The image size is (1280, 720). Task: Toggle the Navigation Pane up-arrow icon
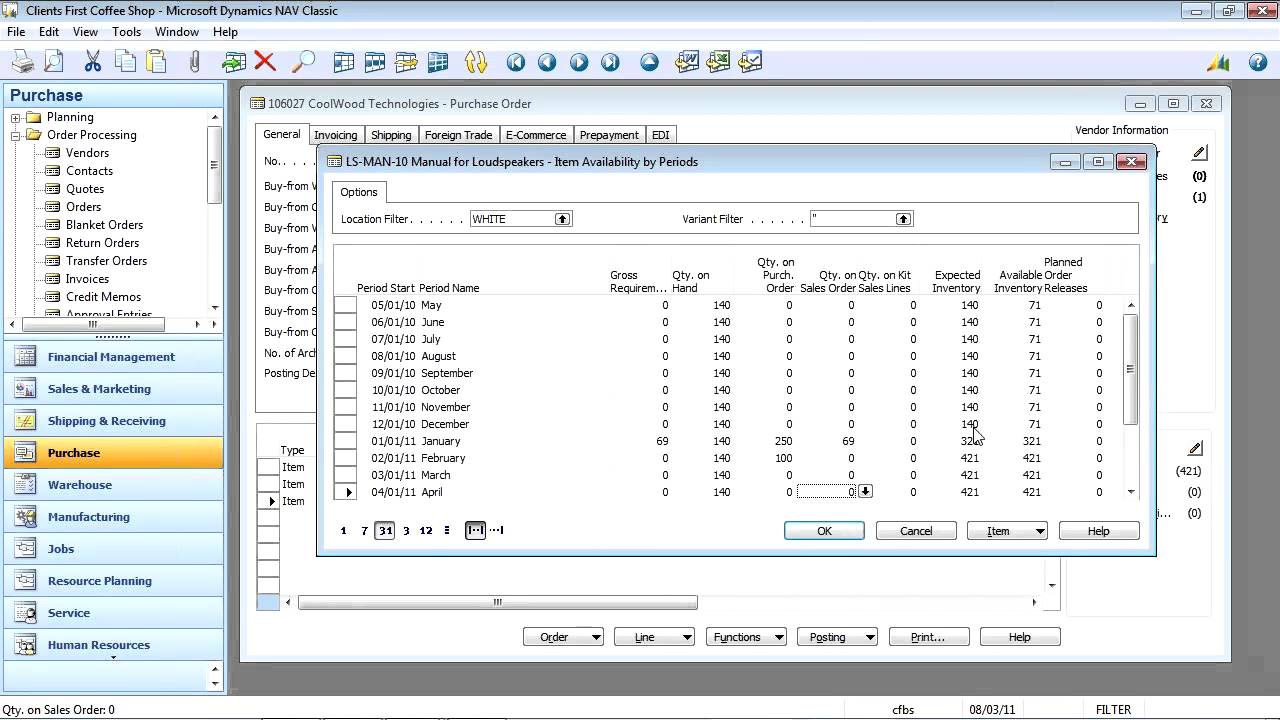point(650,62)
